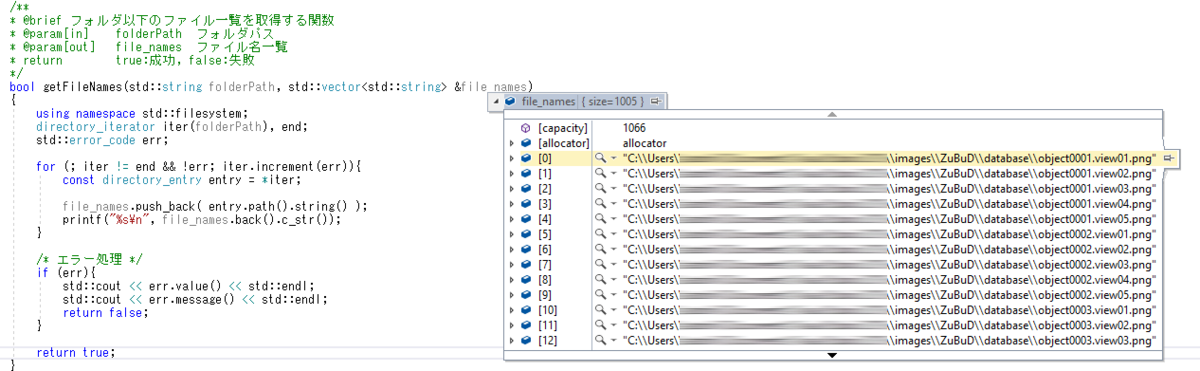This screenshot has height=371, width=1200.
Task: Open text visualizer magnifier for element [10]
Action: pyautogui.click(x=600, y=309)
